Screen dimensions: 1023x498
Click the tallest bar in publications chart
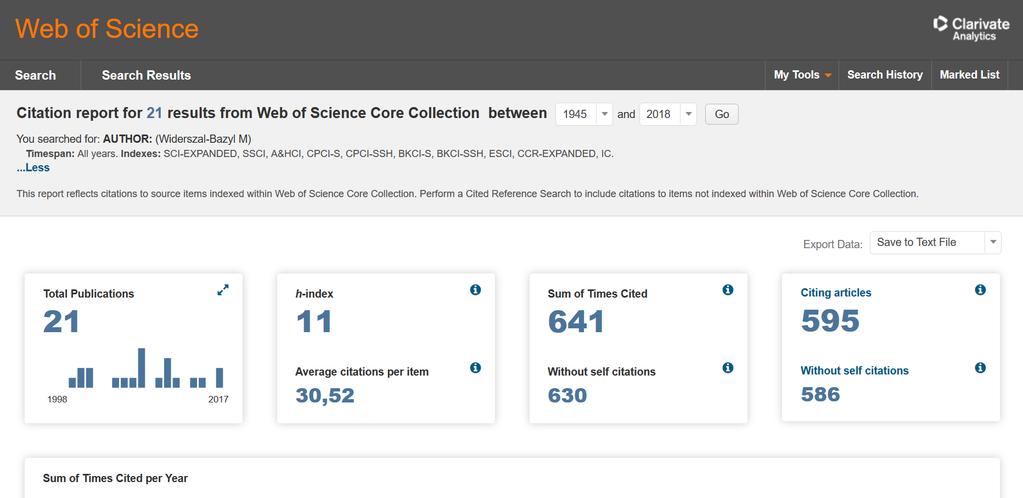point(142,368)
